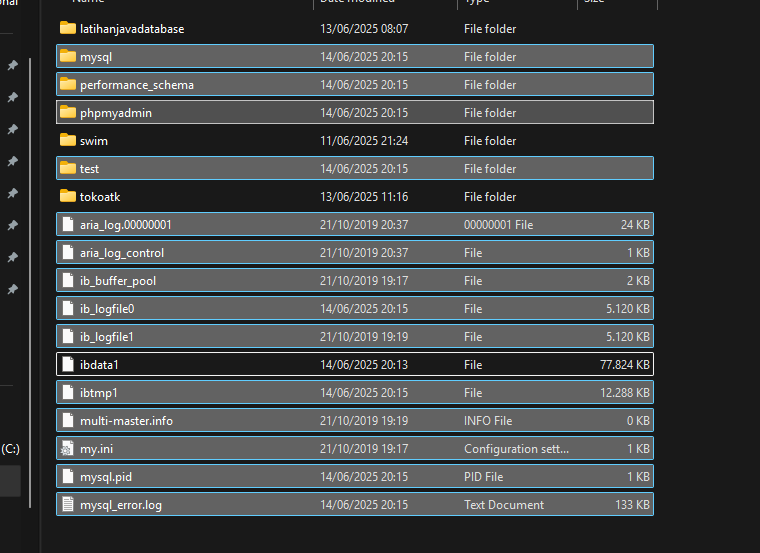The width and height of the screenshot is (760, 553).
Task: Click the phpmyadmin folder name
Action: [x=116, y=113]
